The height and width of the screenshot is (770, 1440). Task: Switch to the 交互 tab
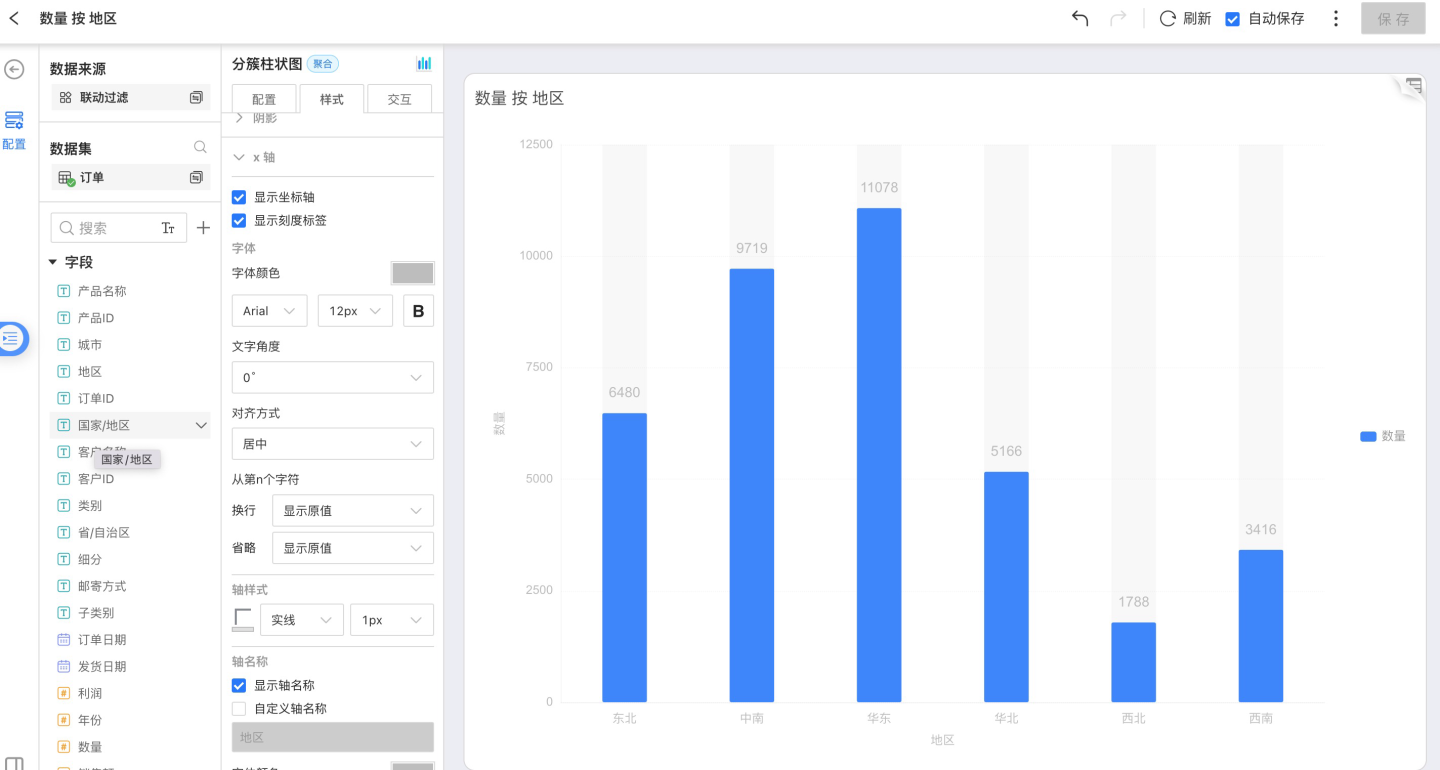click(x=399, y=99)
